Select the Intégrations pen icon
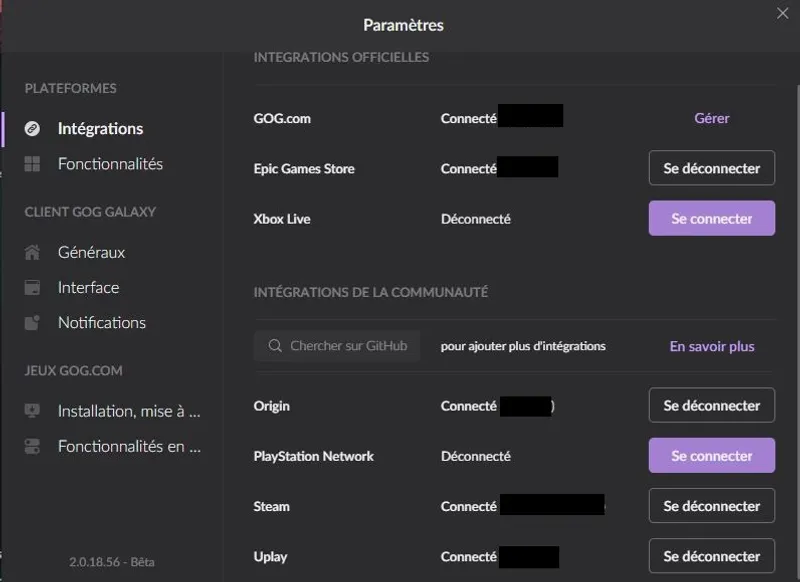Viewport: 800px width, 582px height. click(x=30, y=128)
